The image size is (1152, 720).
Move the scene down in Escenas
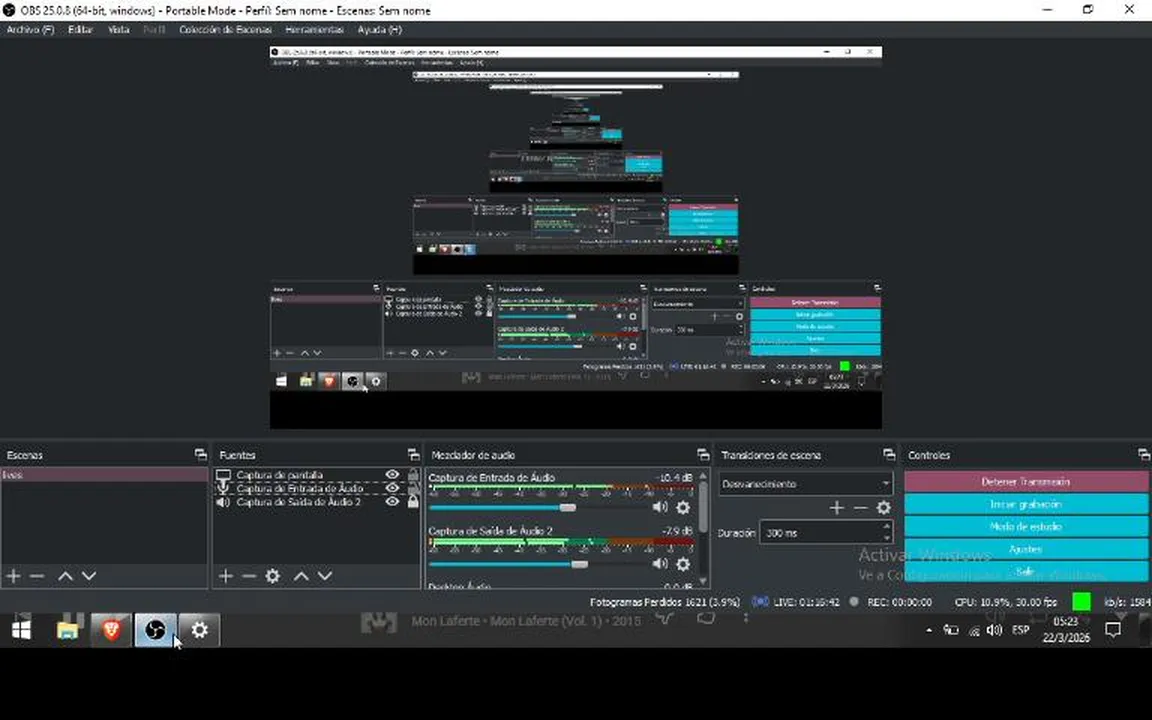click(89, 576)
